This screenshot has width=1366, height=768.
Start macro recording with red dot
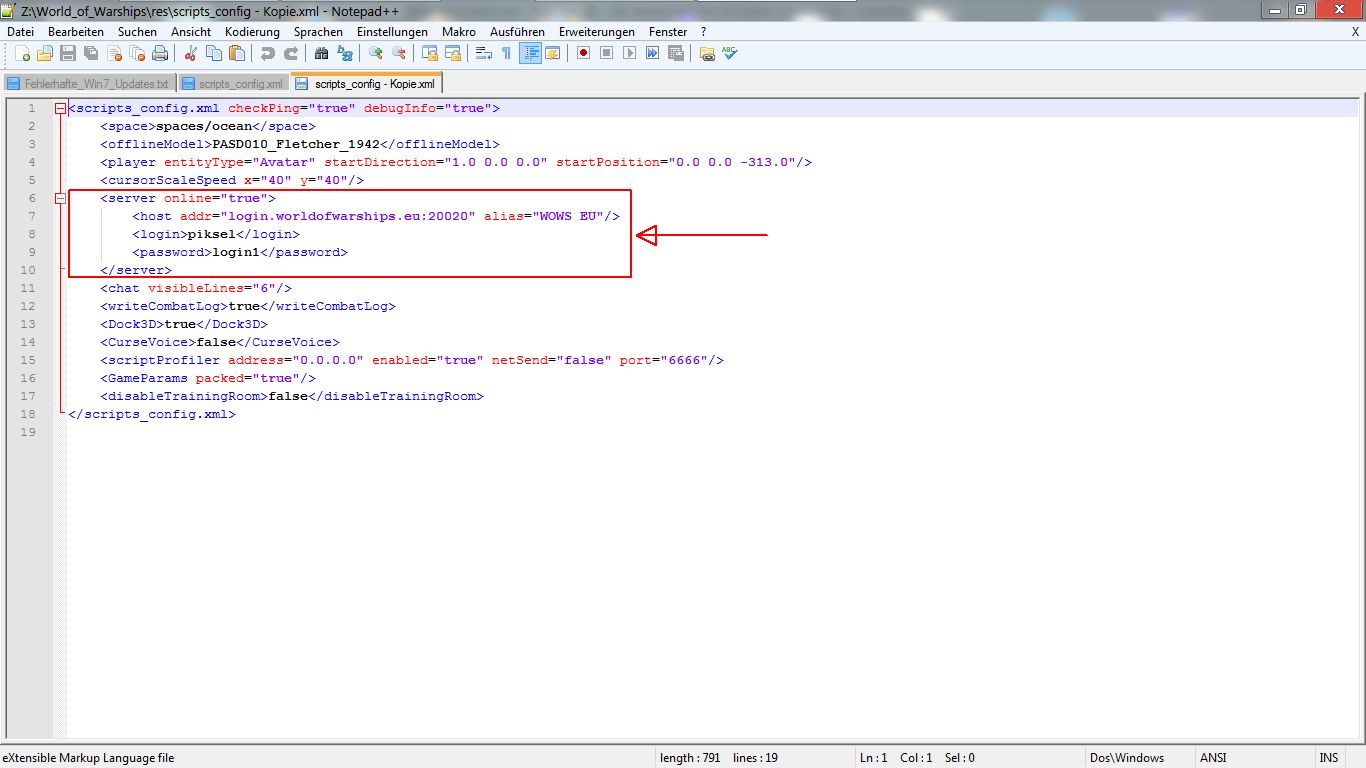click(583, 53)
